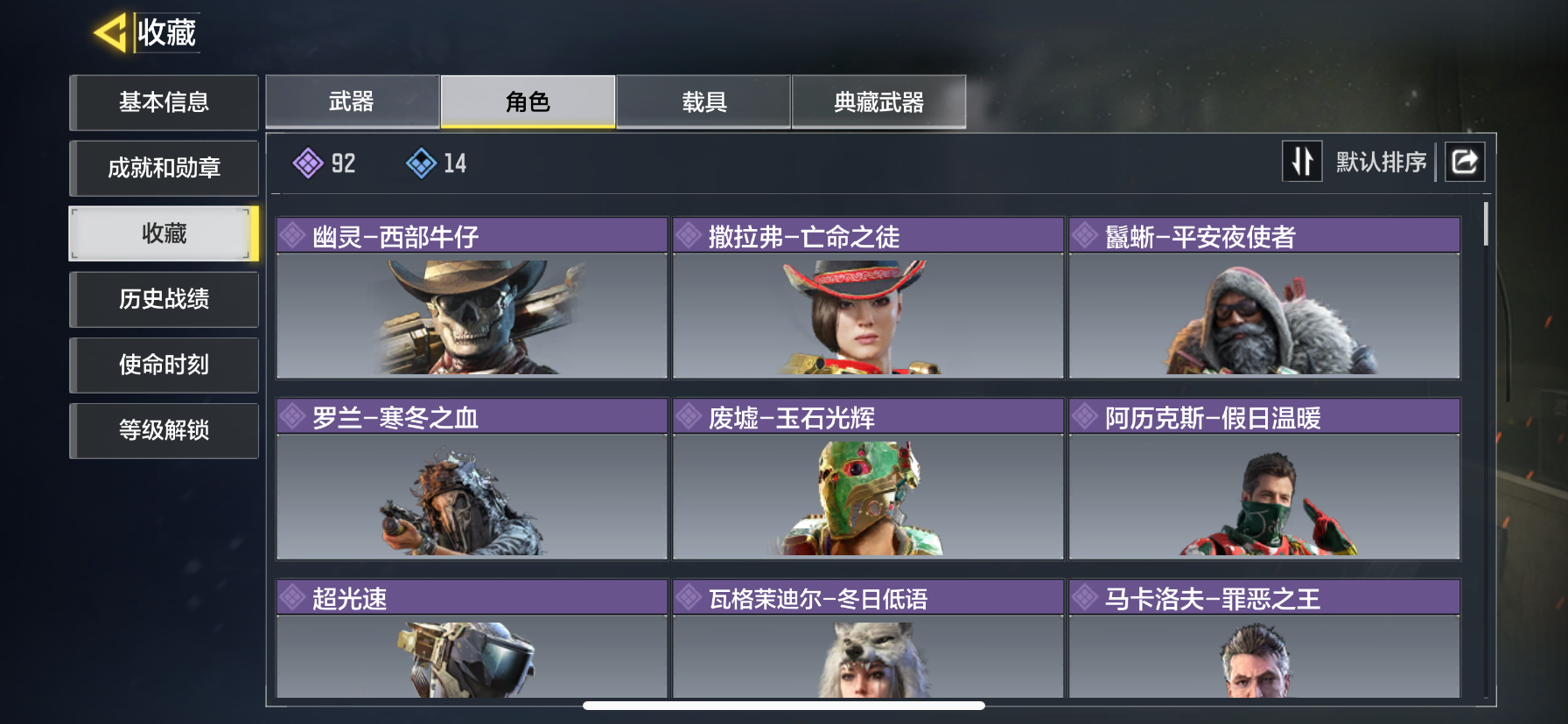Open the 默认排序 sort dropdown
The width and height of the screenshot is (1568, 724).
click(x=1381, y=162)
